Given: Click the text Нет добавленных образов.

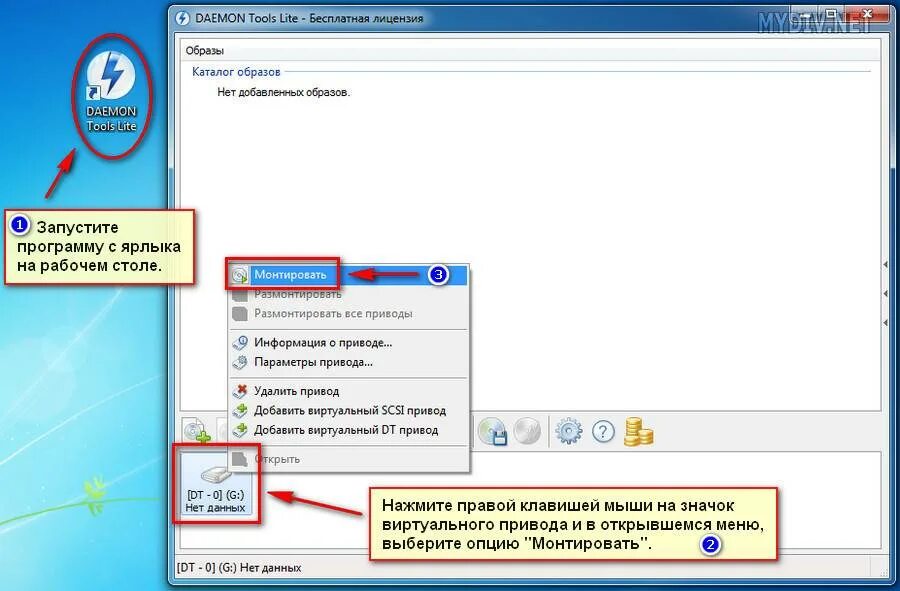Looking at the screenshot, I should (284, 92).
